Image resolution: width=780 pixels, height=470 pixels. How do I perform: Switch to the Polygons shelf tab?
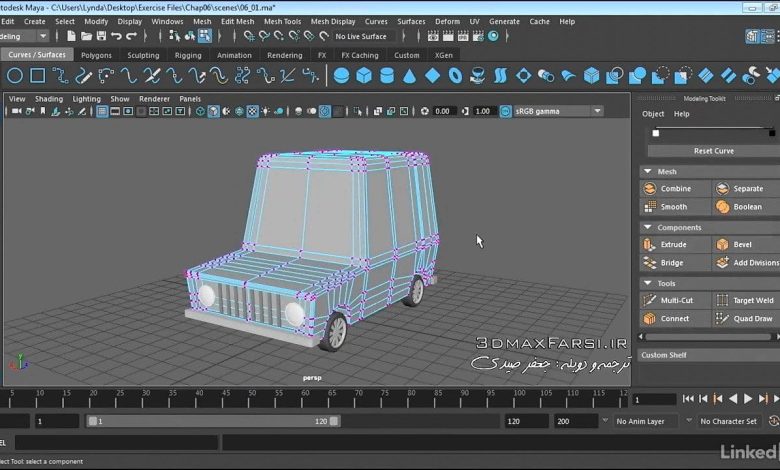97,55
